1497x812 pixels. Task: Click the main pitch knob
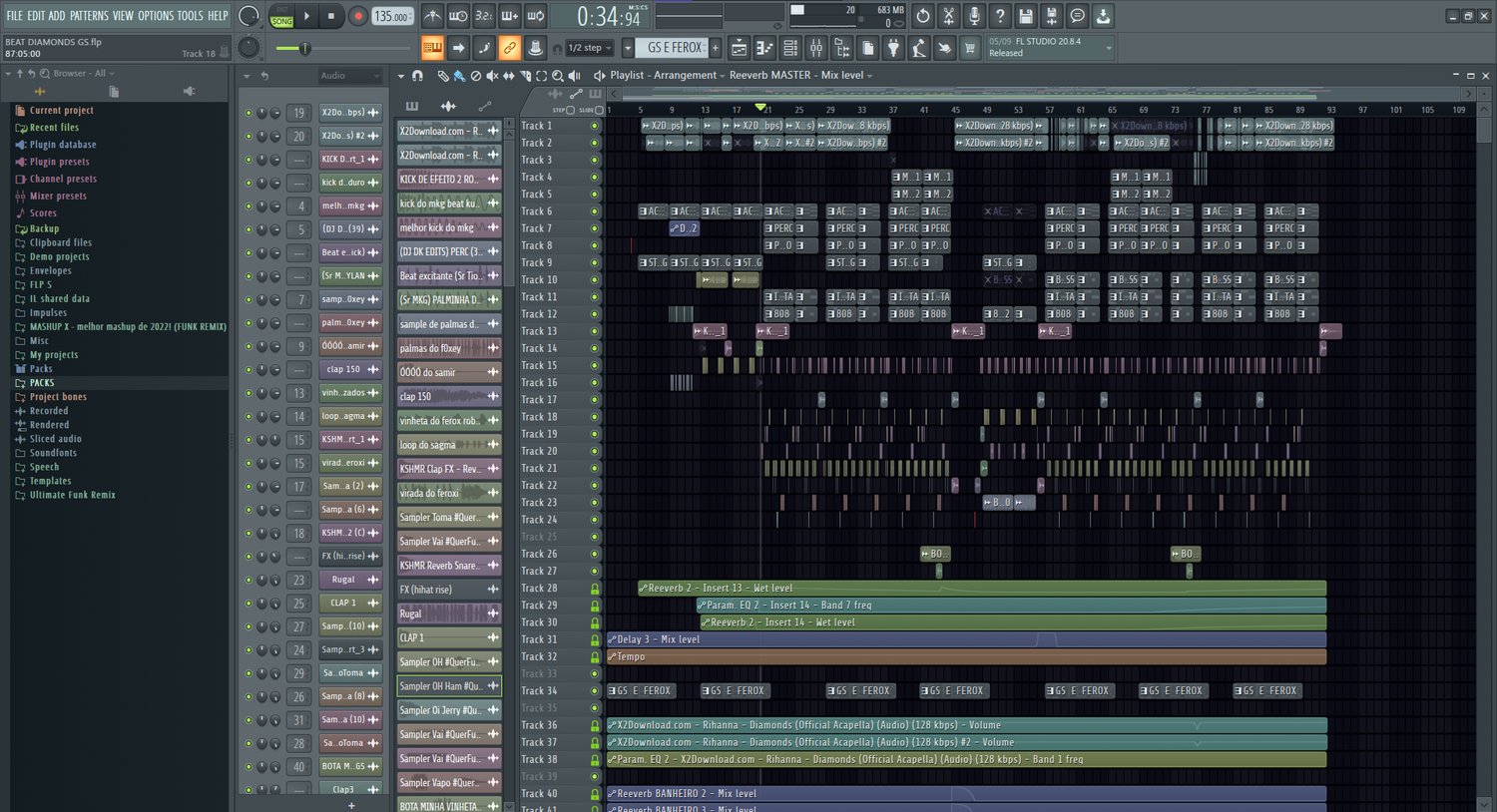[x=249, y=47]
